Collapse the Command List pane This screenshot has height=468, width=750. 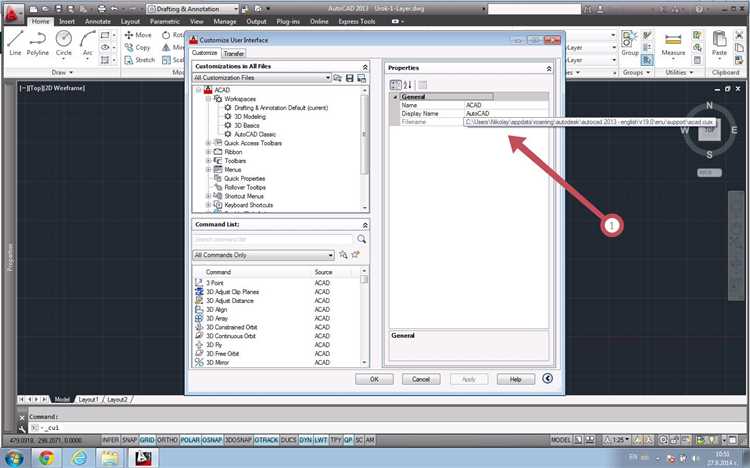tap(365, 224)
